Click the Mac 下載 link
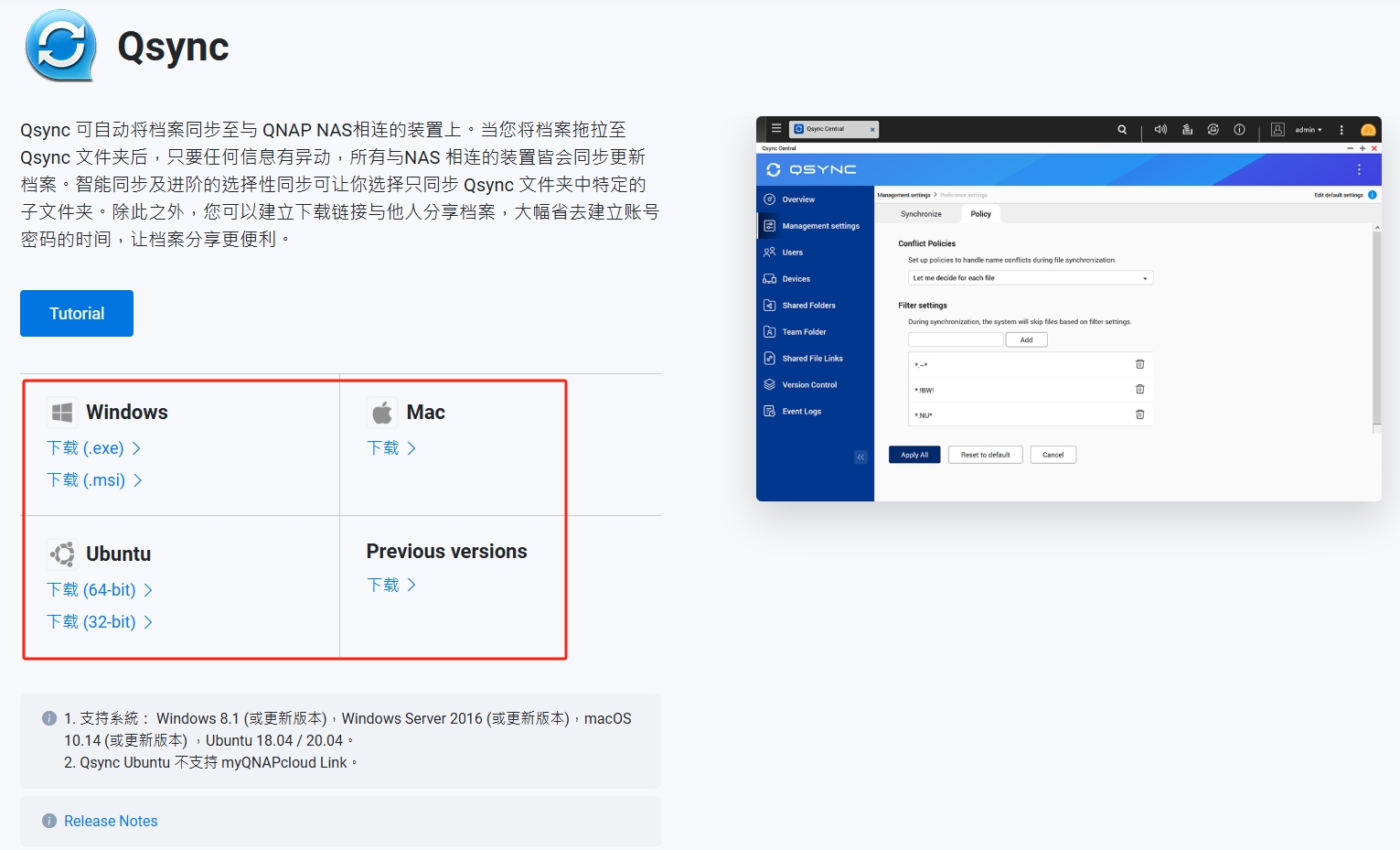Screen dimensions: 1400x850 (391, 448)
